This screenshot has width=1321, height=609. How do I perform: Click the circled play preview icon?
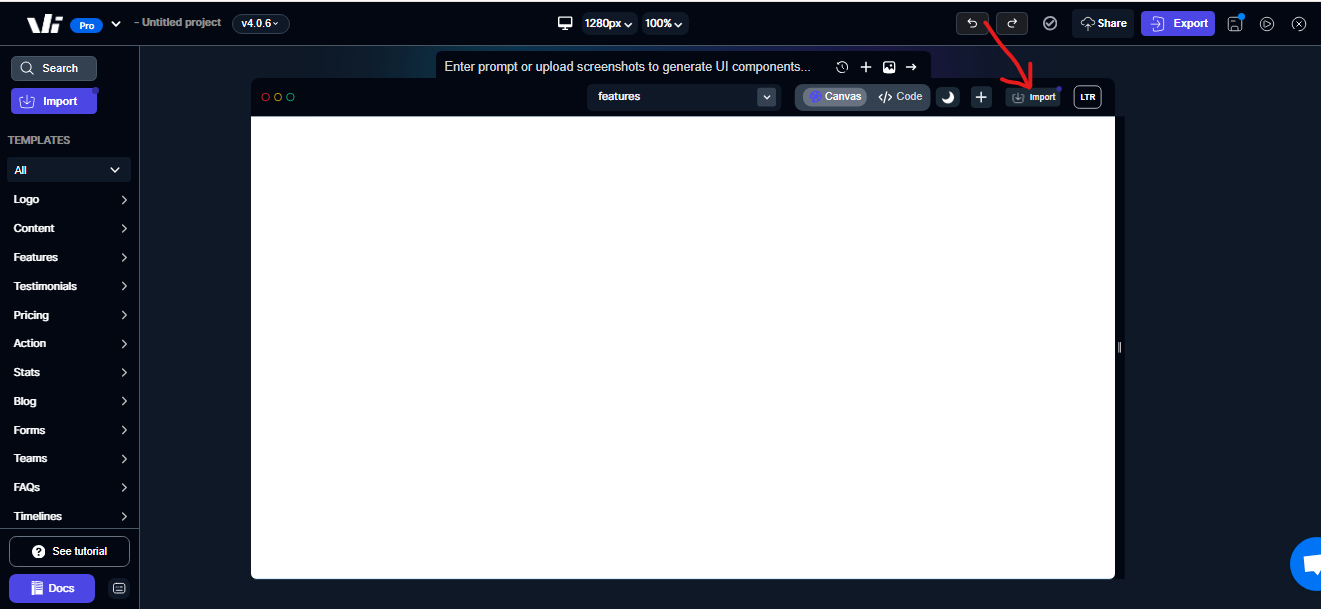coord(1267,24)
